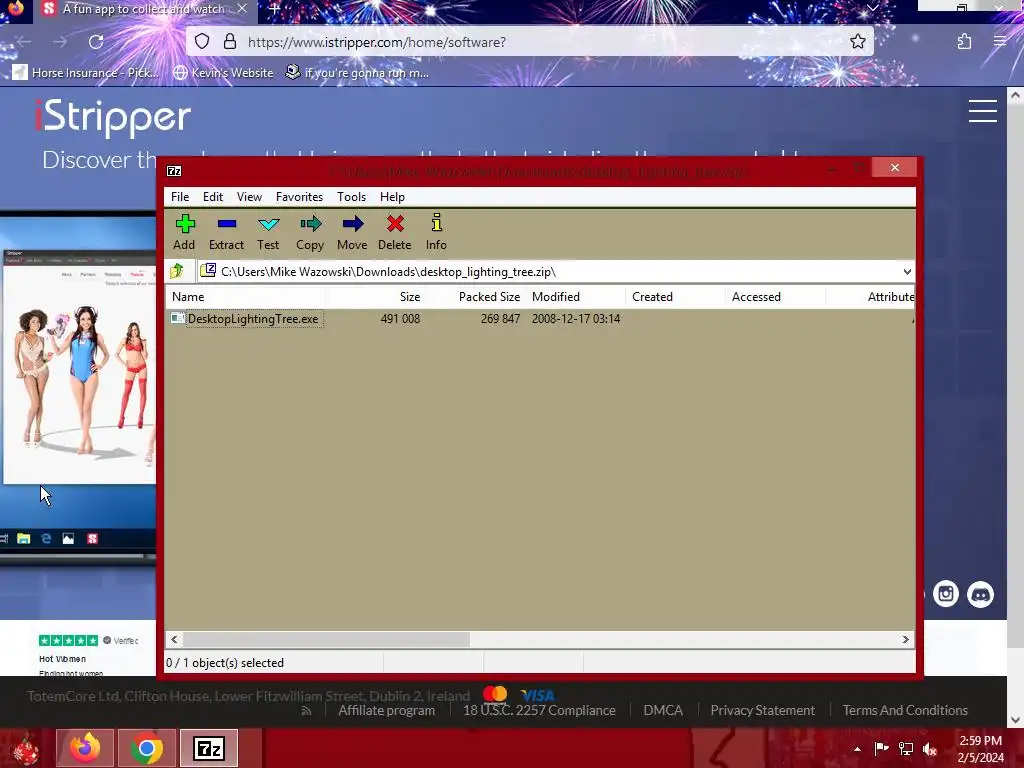Image resolution: width=1024 pixels, height=768 pixels.
Task: Extract files with the Extract toolbar icon
Action: click(x=226, y=232)
